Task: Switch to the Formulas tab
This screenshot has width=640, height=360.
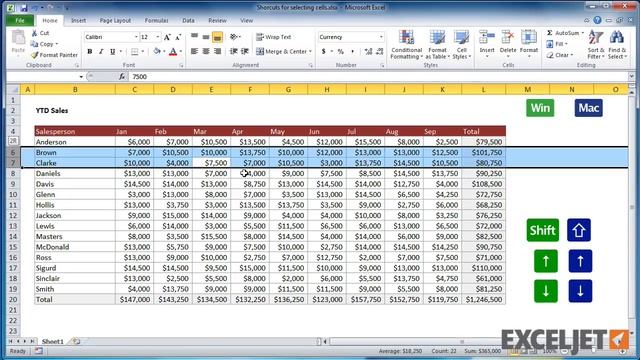Action: pyautogui.click(x=156, y=20)
